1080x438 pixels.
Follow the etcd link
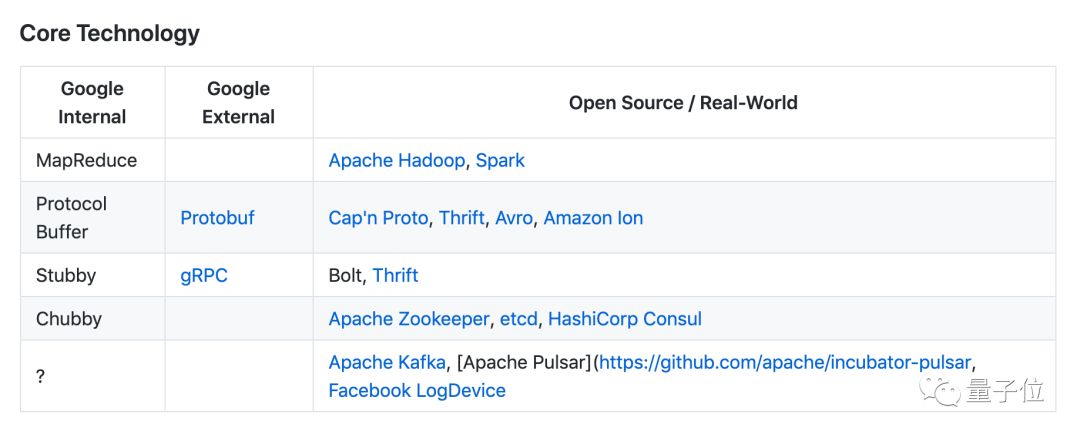(x=519, y=319)
